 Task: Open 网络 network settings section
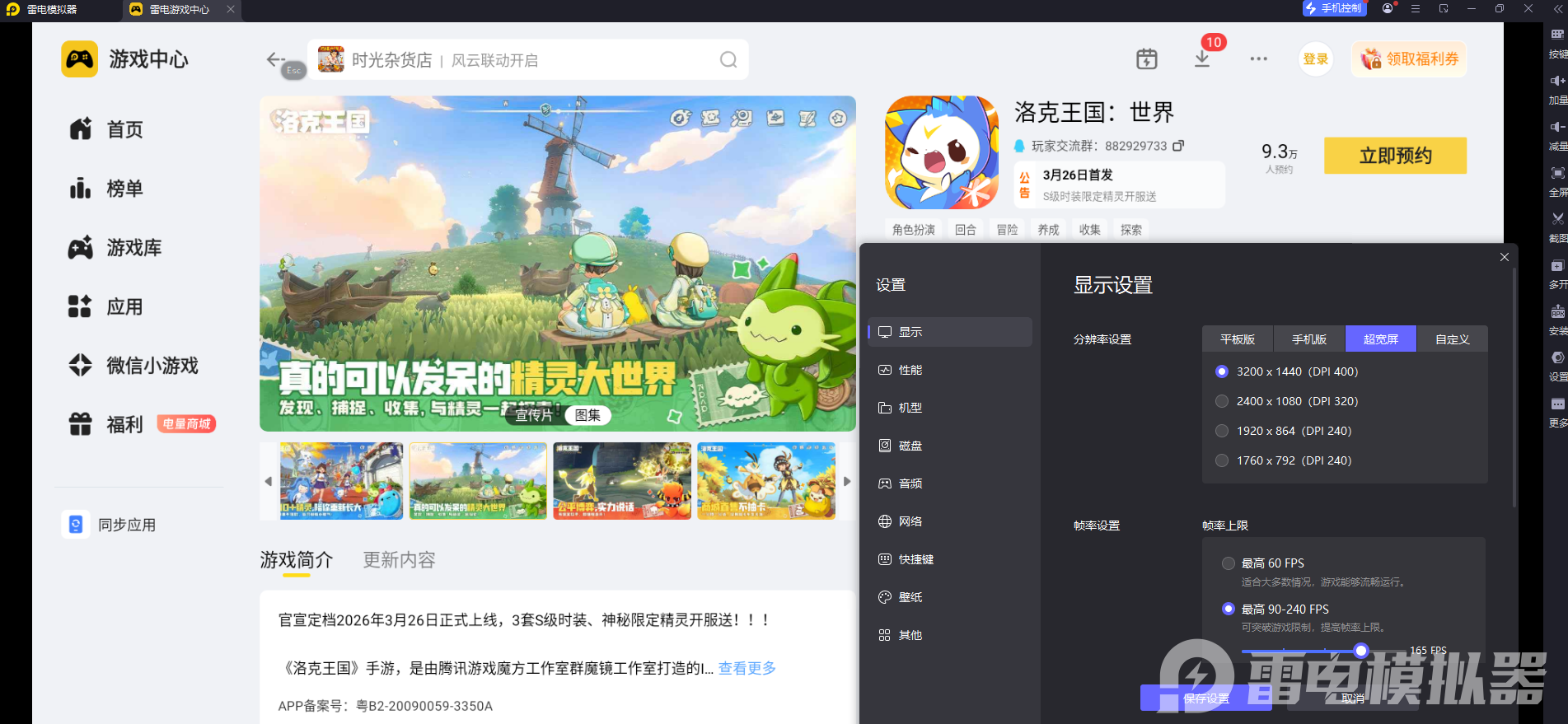click(x=950, y=521)
